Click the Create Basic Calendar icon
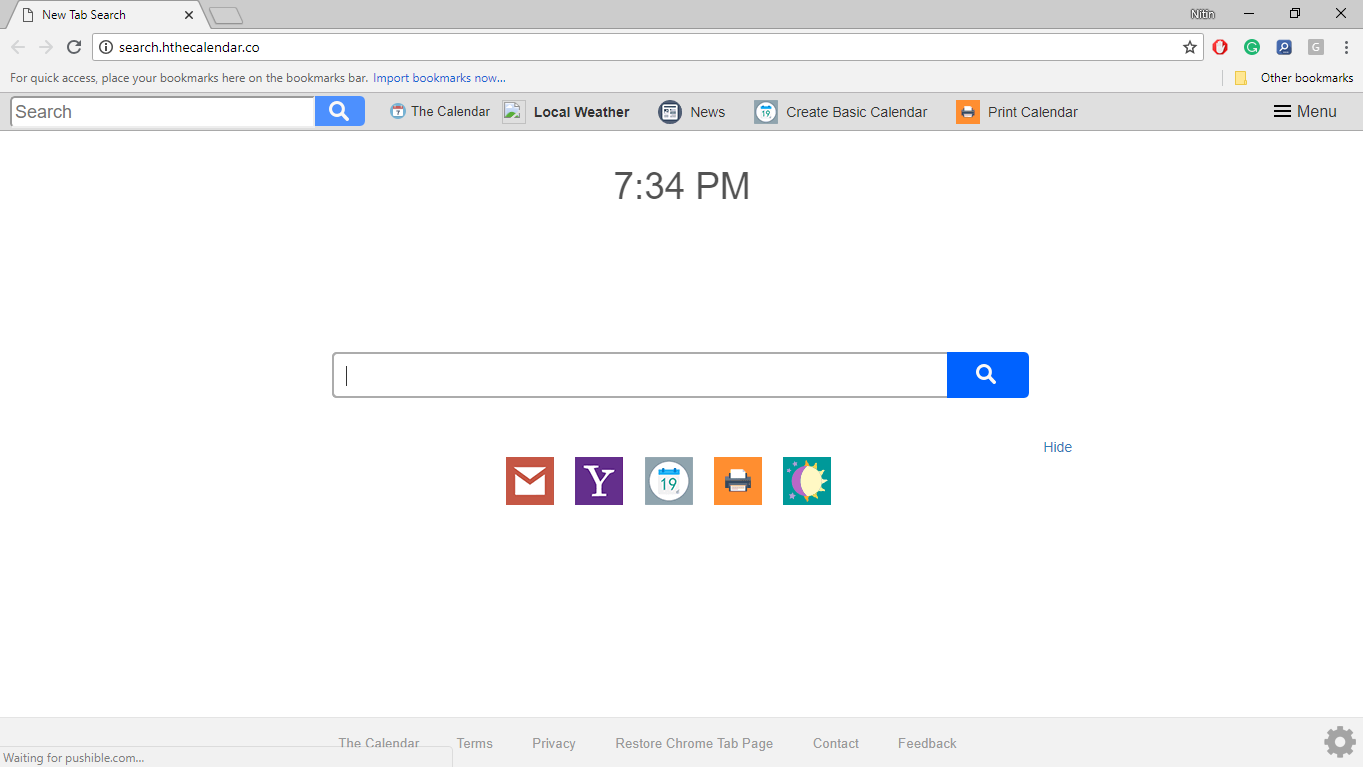The width and height of the screenshot is (1363, 767). [765, 111]
